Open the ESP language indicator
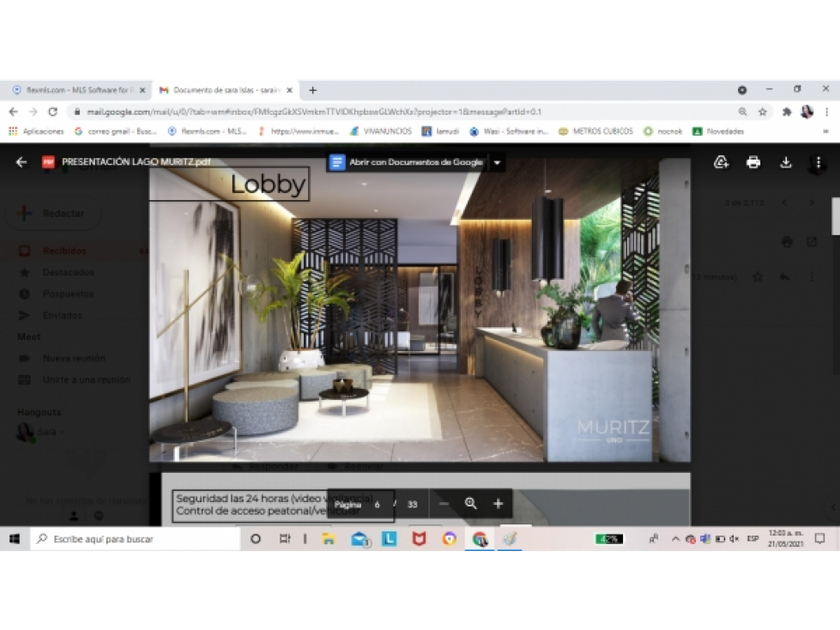Viewport: 840px width, 630px height. [x=753, y=539]
